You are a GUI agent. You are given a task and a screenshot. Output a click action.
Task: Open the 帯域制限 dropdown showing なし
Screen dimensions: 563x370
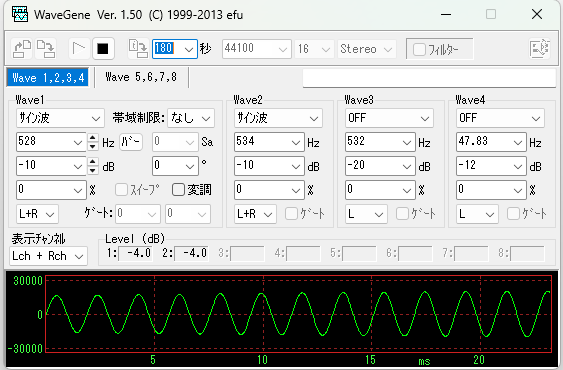[191, 118]
